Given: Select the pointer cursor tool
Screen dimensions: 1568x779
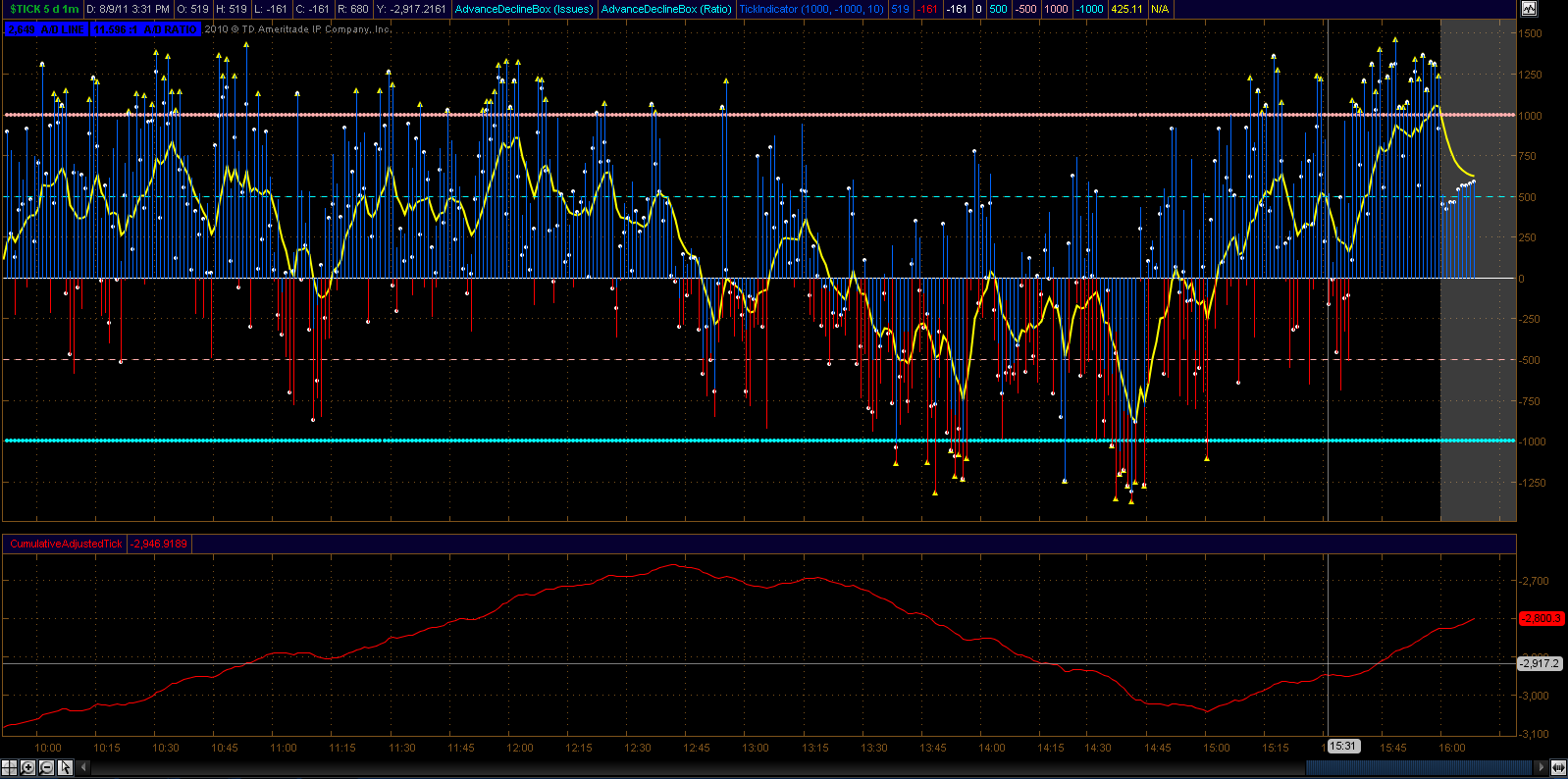Looking at the screenshot, I should [x=65, y=767].
